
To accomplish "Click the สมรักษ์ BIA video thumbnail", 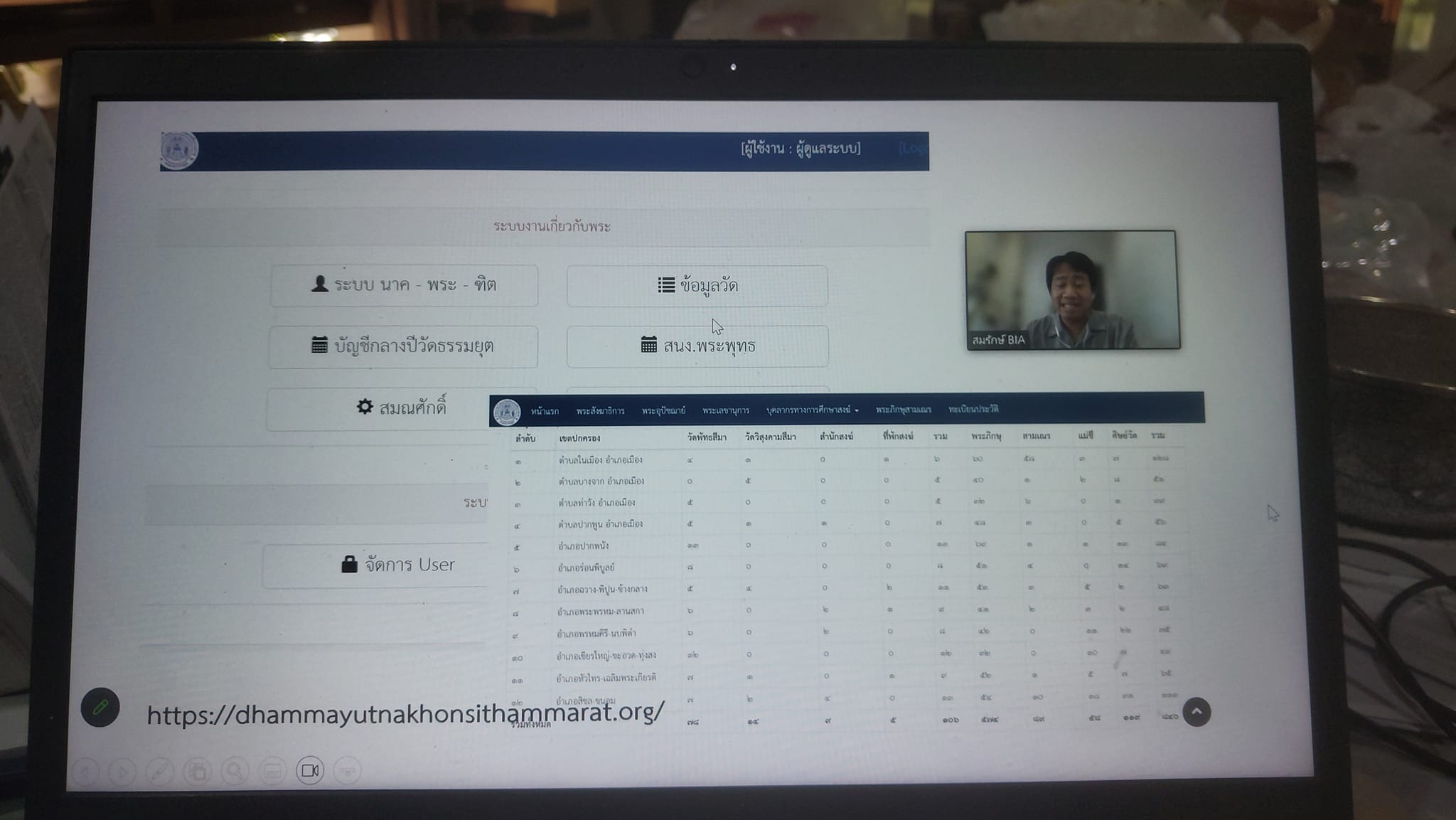I will tap(1071, 289).
